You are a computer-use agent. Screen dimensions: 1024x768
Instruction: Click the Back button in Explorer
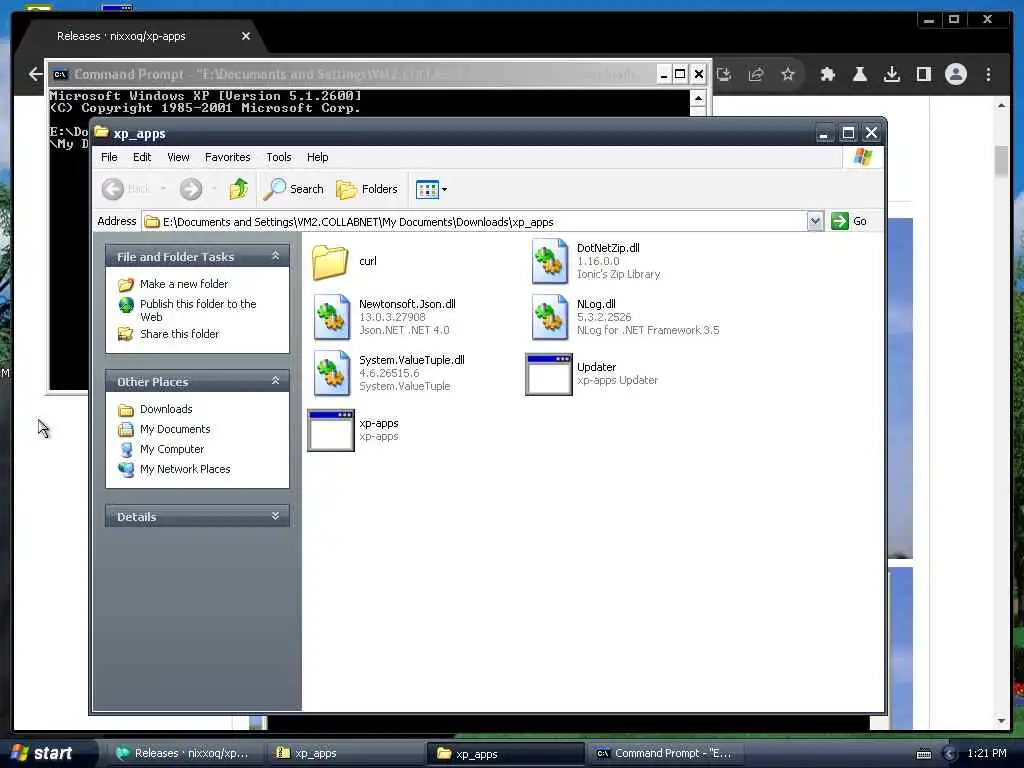[x=127, y=189]
